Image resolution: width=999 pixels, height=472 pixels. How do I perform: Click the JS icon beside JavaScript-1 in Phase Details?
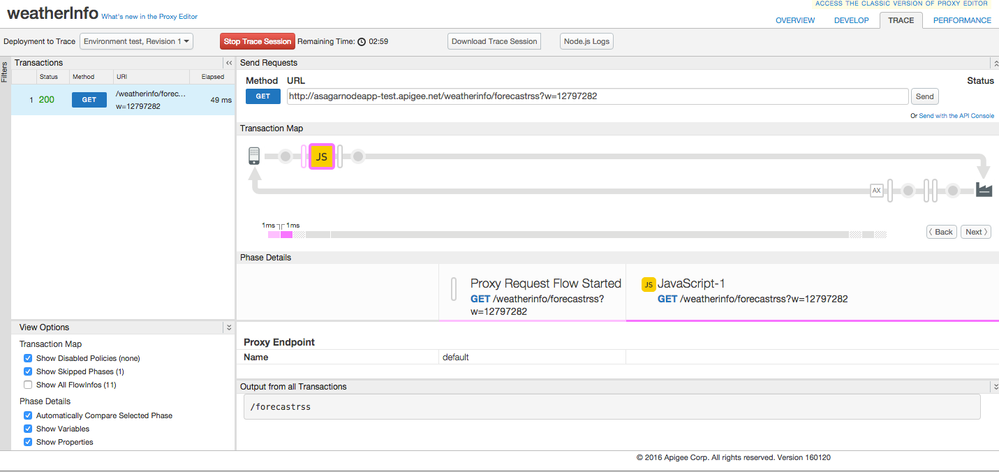point(648,284)
